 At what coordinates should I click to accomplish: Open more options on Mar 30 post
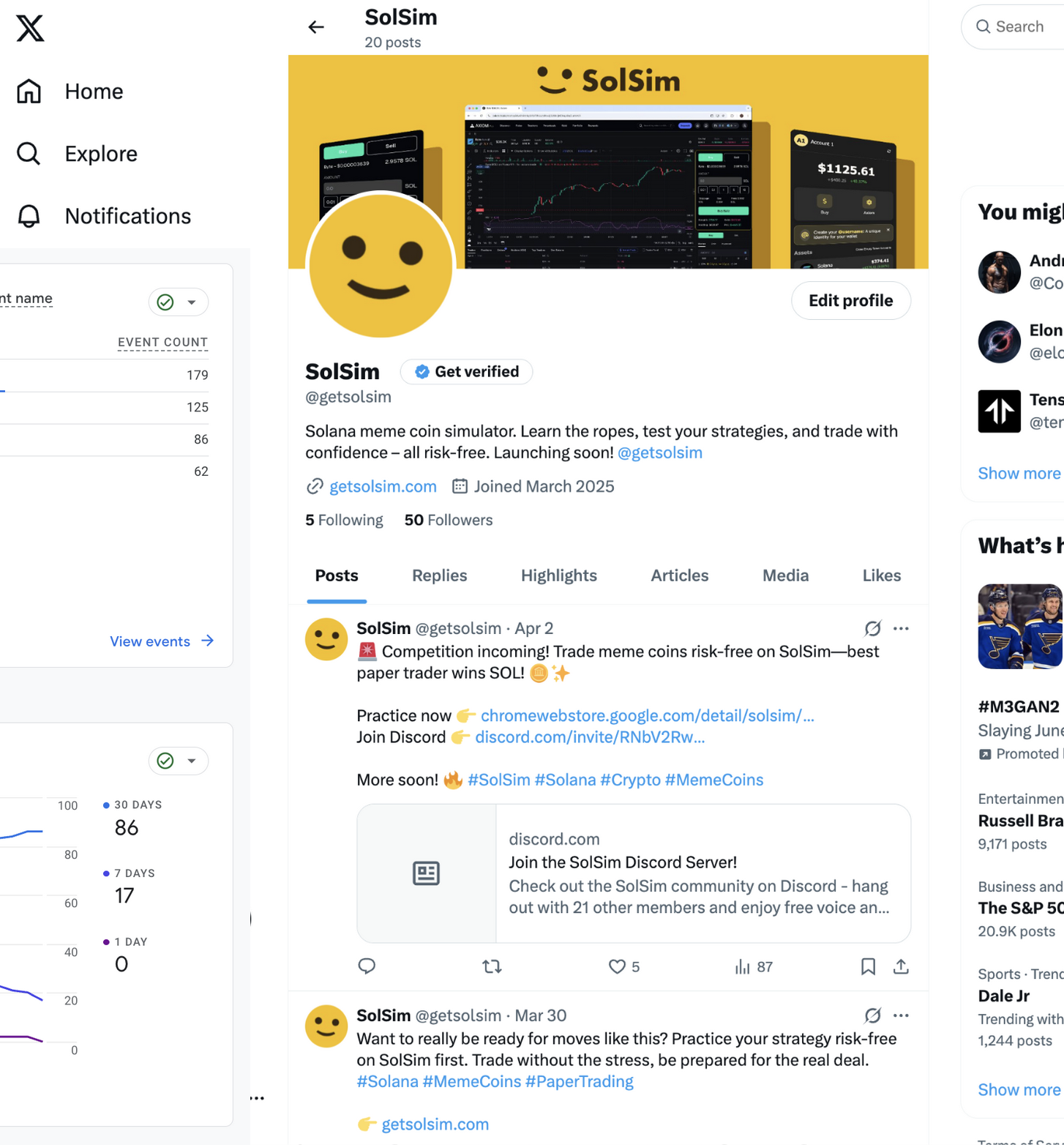[901, 1016]
